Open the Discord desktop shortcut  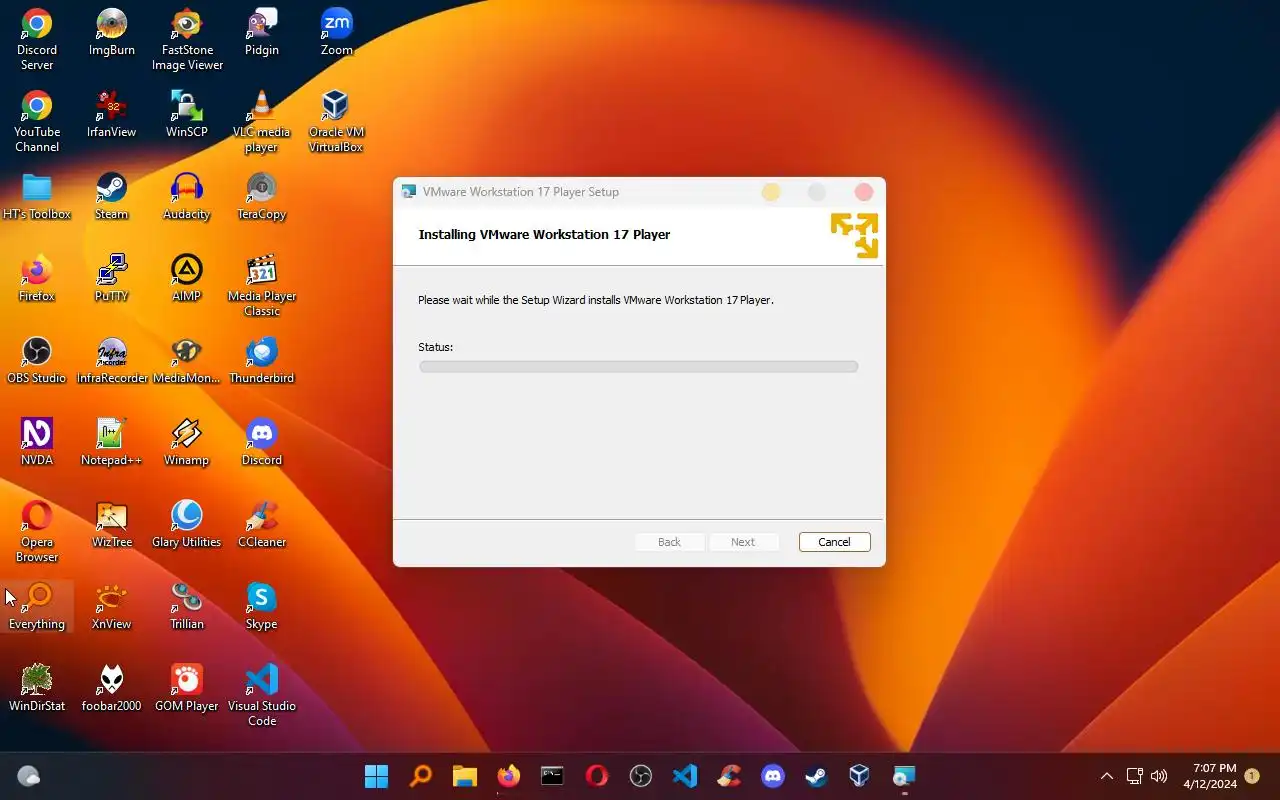point(261,442)
